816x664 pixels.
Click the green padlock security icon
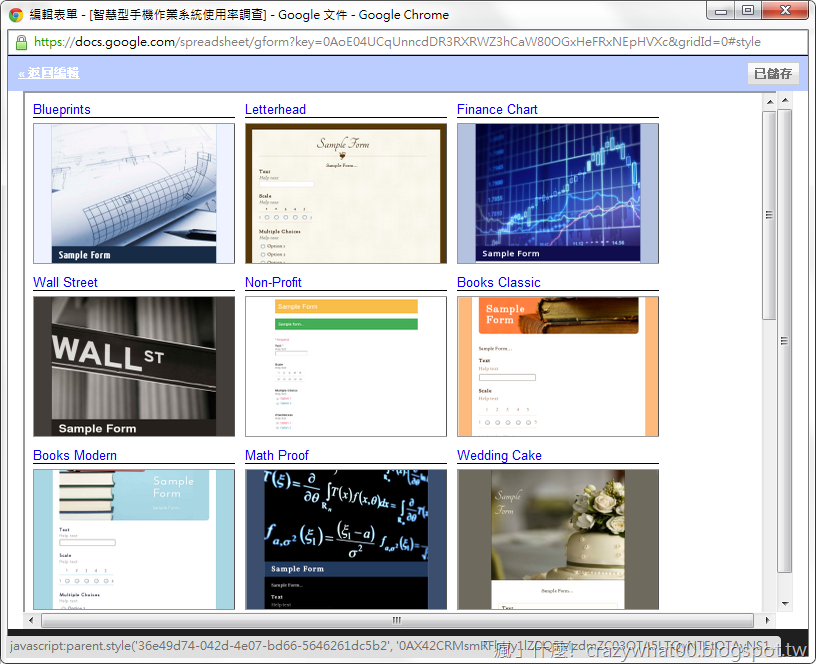point(21,42)
